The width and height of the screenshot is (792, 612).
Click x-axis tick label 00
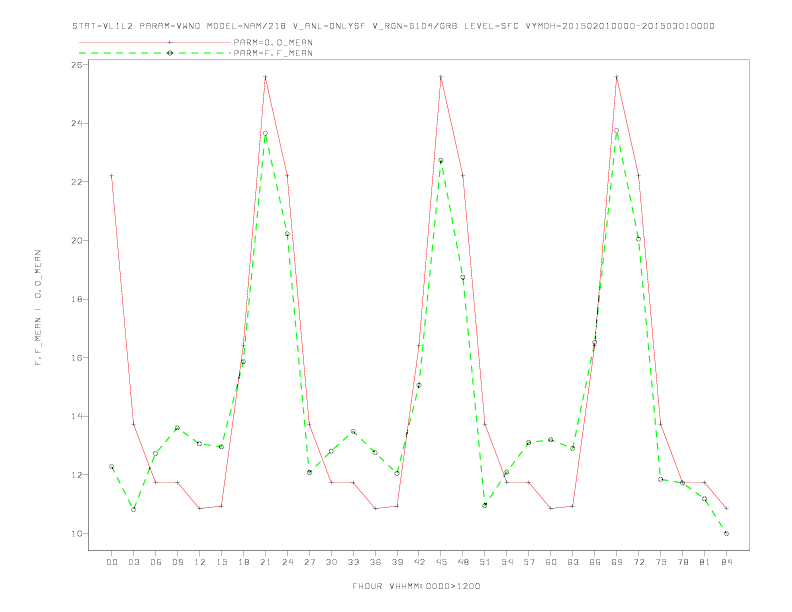pos(112,562)
